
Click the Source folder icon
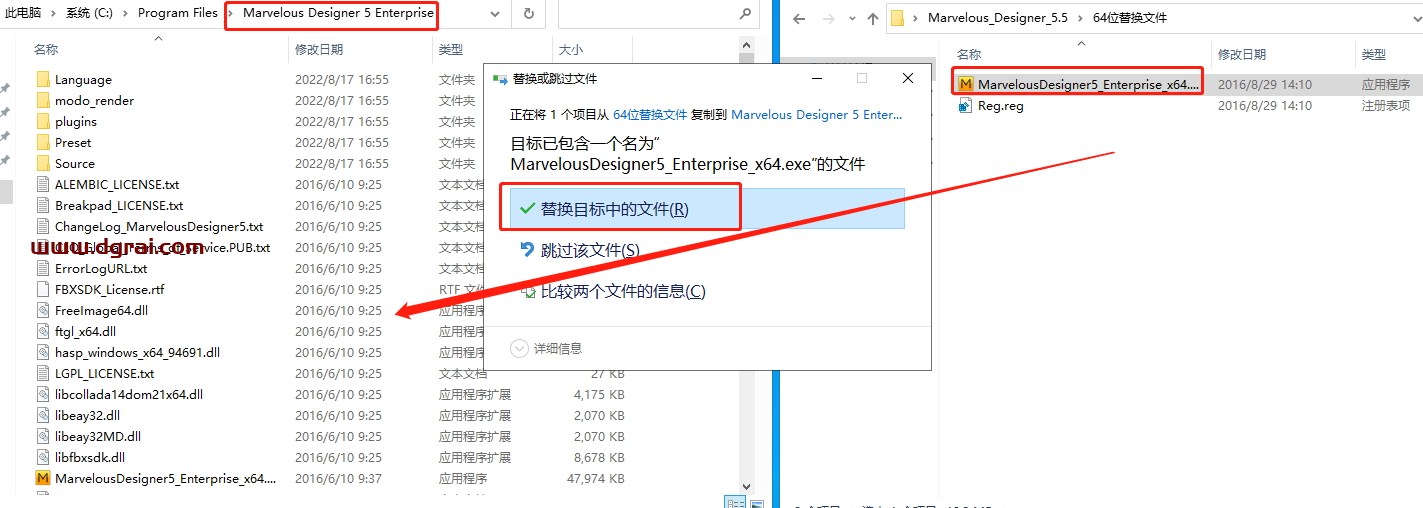43,163
